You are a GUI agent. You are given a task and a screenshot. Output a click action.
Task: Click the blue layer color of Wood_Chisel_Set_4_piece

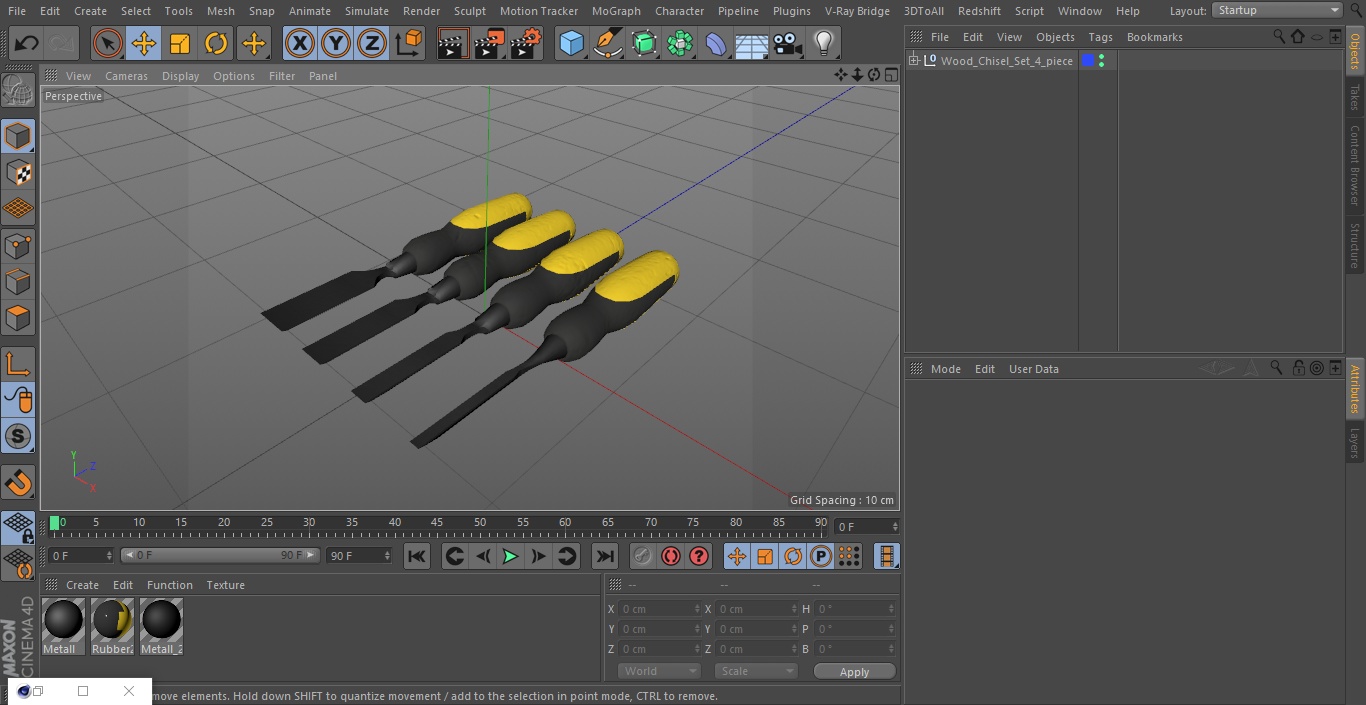(x=1088, y=61)
